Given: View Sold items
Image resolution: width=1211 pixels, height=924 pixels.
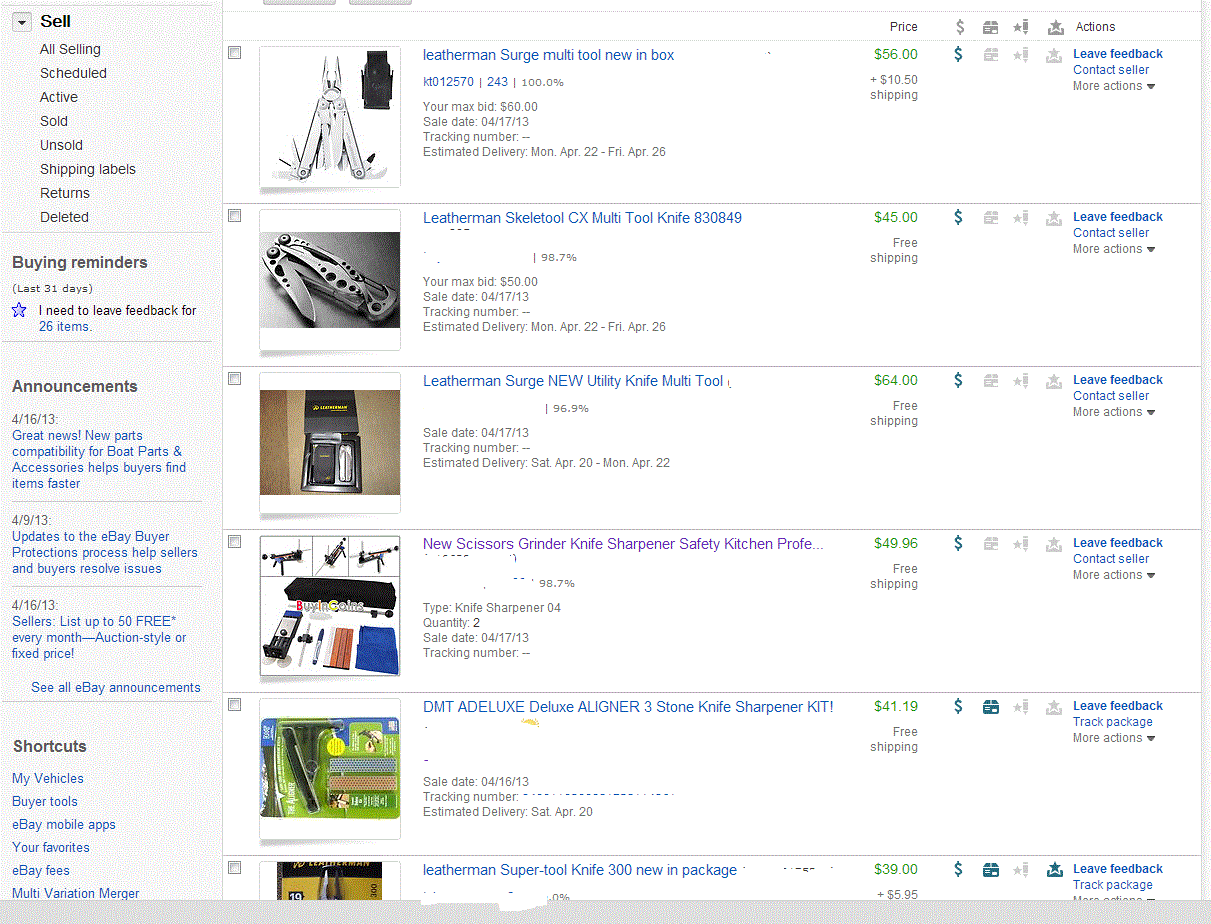Looking at the screenshot, I should coord(54,121).
